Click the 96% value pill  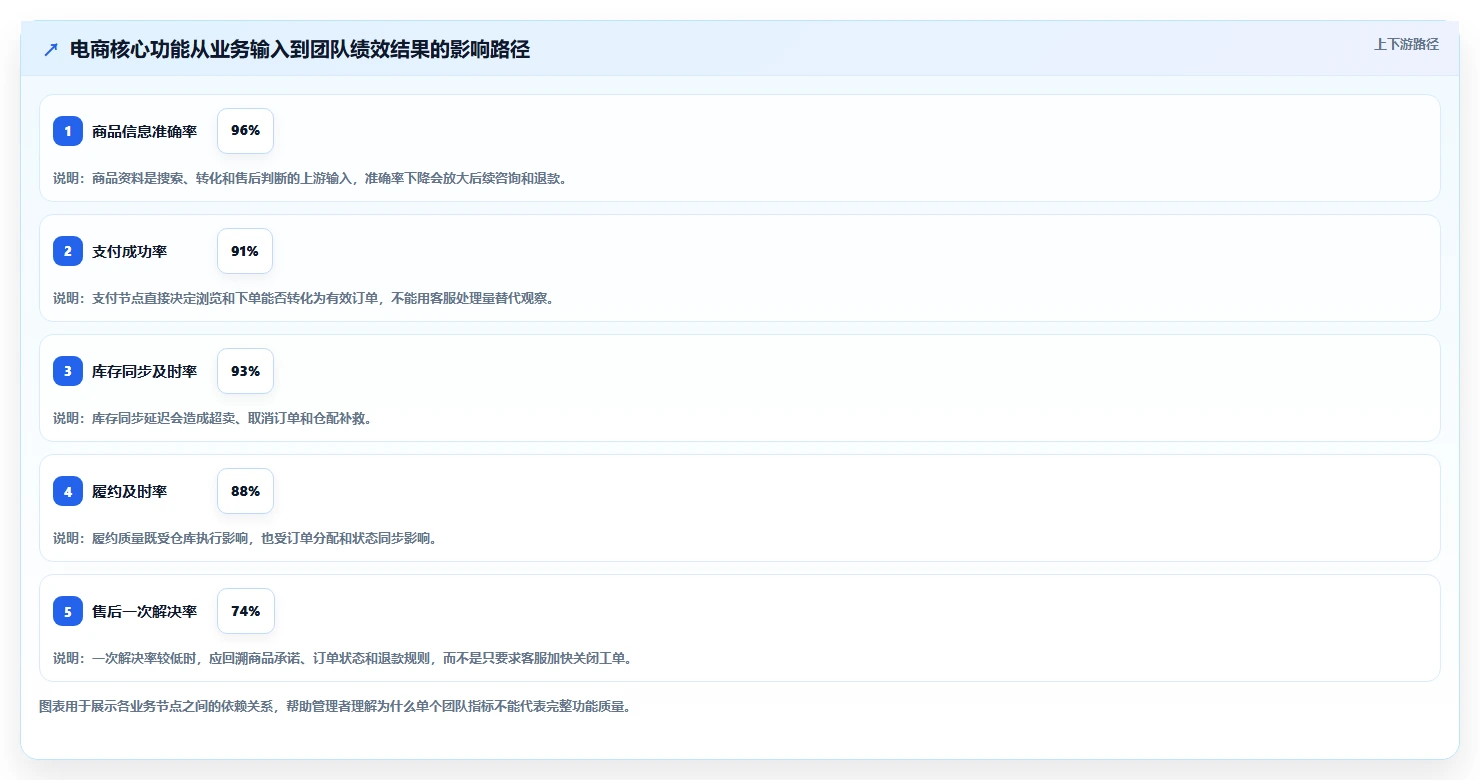click(245, 131)
